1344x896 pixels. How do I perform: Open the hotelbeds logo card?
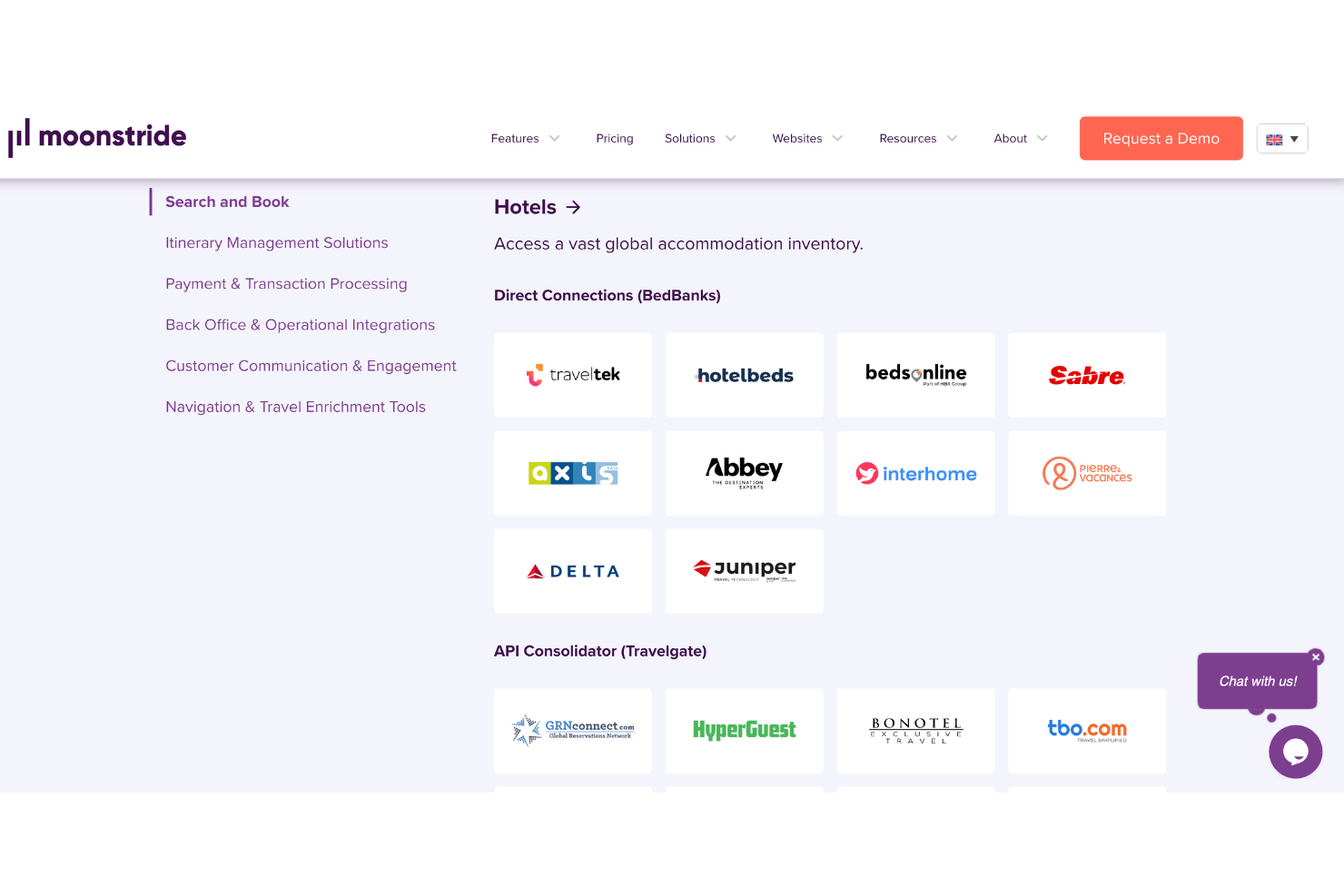[x=745, y=375]
